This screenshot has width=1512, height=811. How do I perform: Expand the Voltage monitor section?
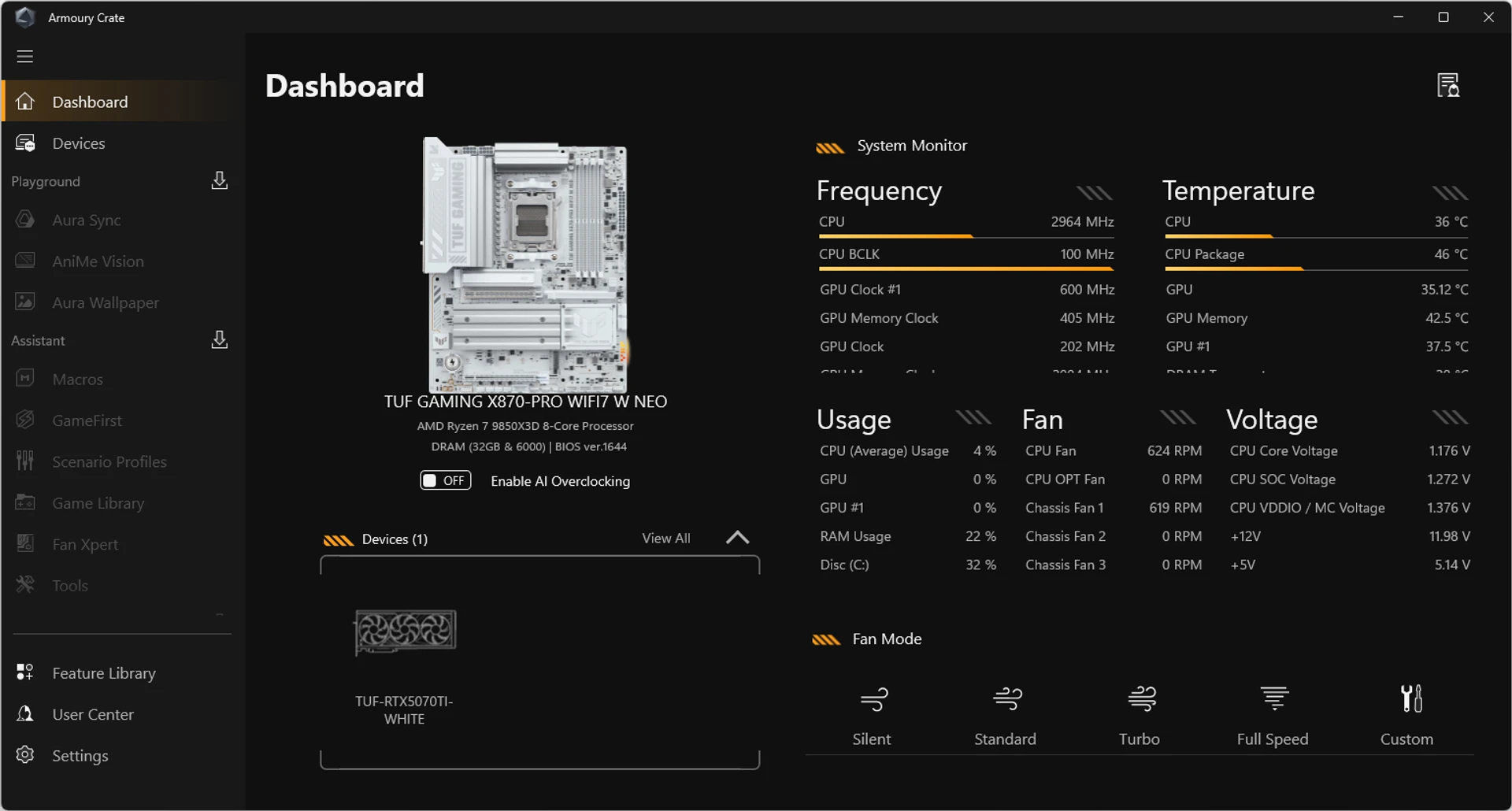tap(1451, 417)
